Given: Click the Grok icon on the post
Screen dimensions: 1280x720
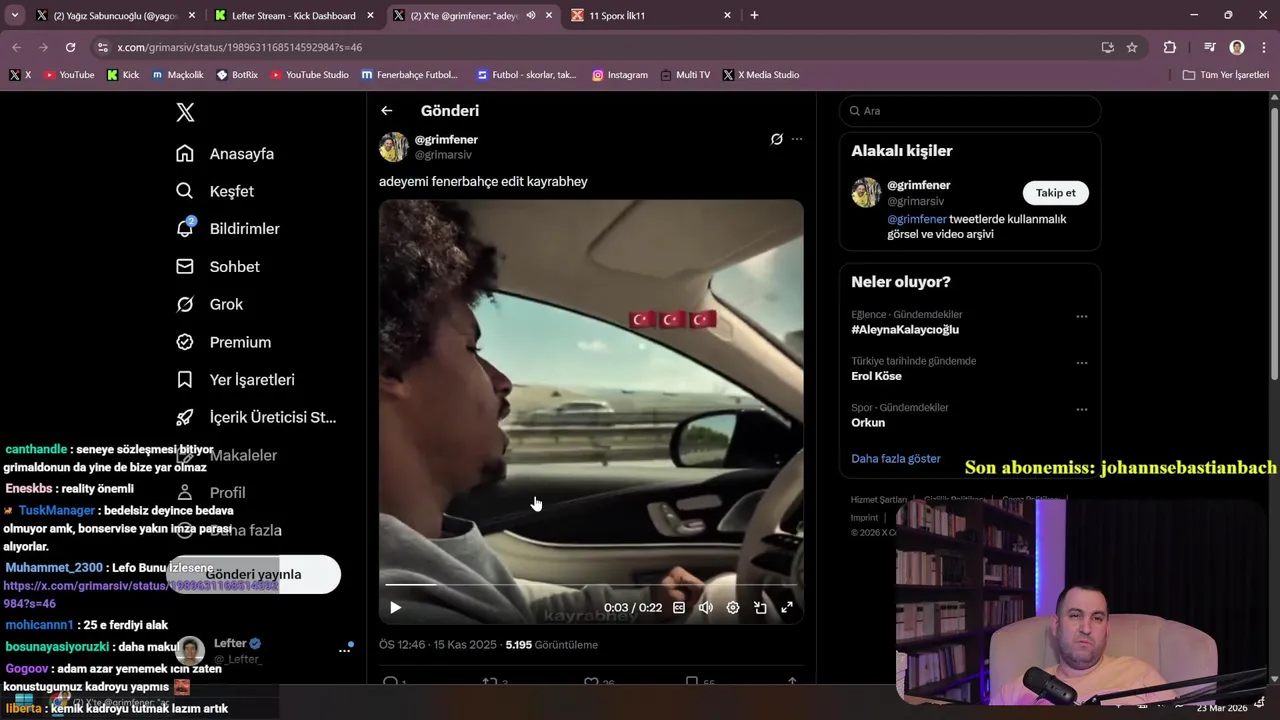Looking at the screenshot, I should [x=776, y=139].
